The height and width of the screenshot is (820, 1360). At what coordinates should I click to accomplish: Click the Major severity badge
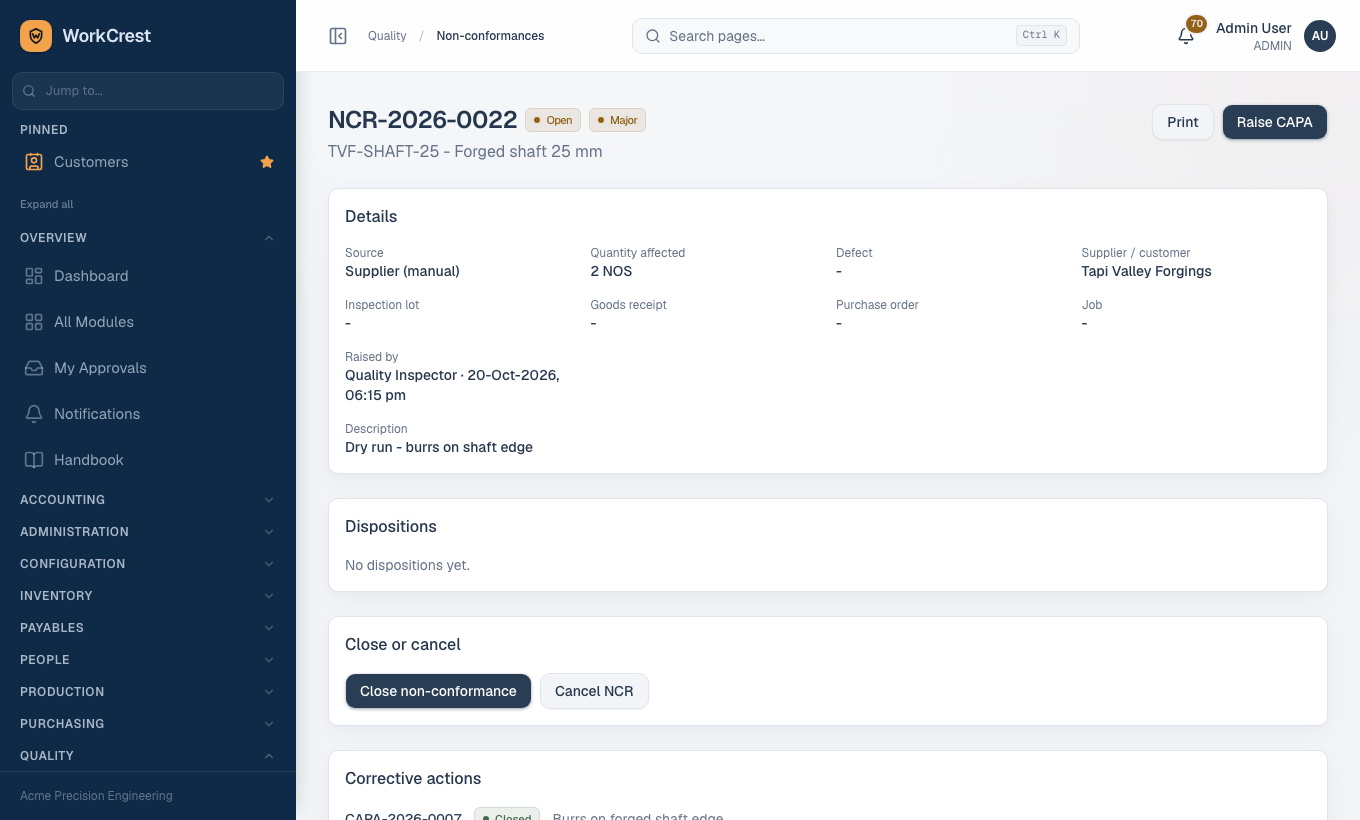pyautogui.click(x=617, y=120)
